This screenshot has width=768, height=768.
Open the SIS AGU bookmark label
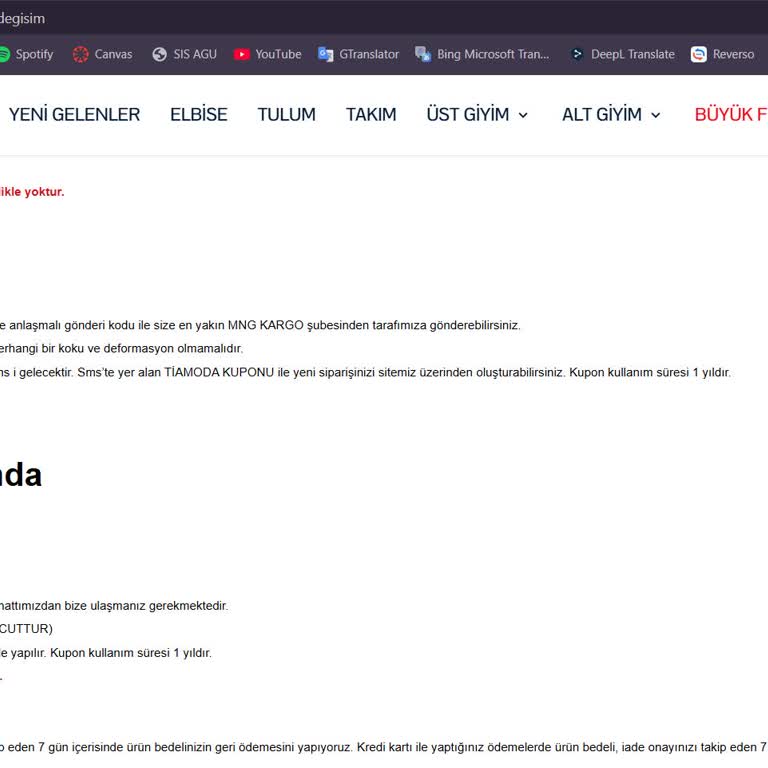(x=195, y=54)
